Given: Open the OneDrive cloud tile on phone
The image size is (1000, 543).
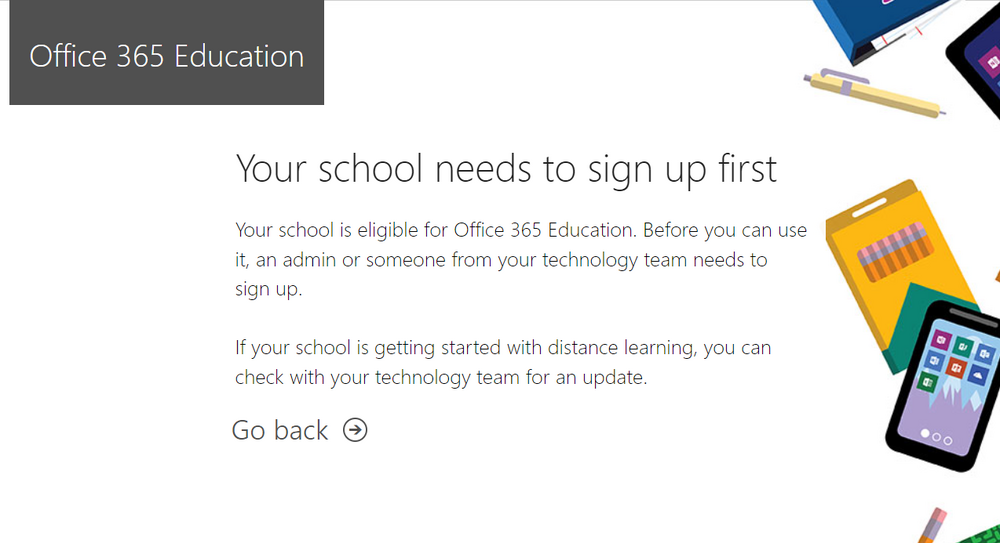Looking at the screenshot, I should tap(978, 375).
